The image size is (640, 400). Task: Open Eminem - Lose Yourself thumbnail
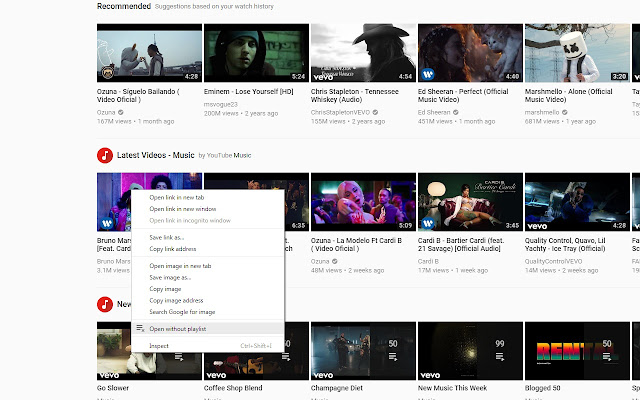(256, 53)
